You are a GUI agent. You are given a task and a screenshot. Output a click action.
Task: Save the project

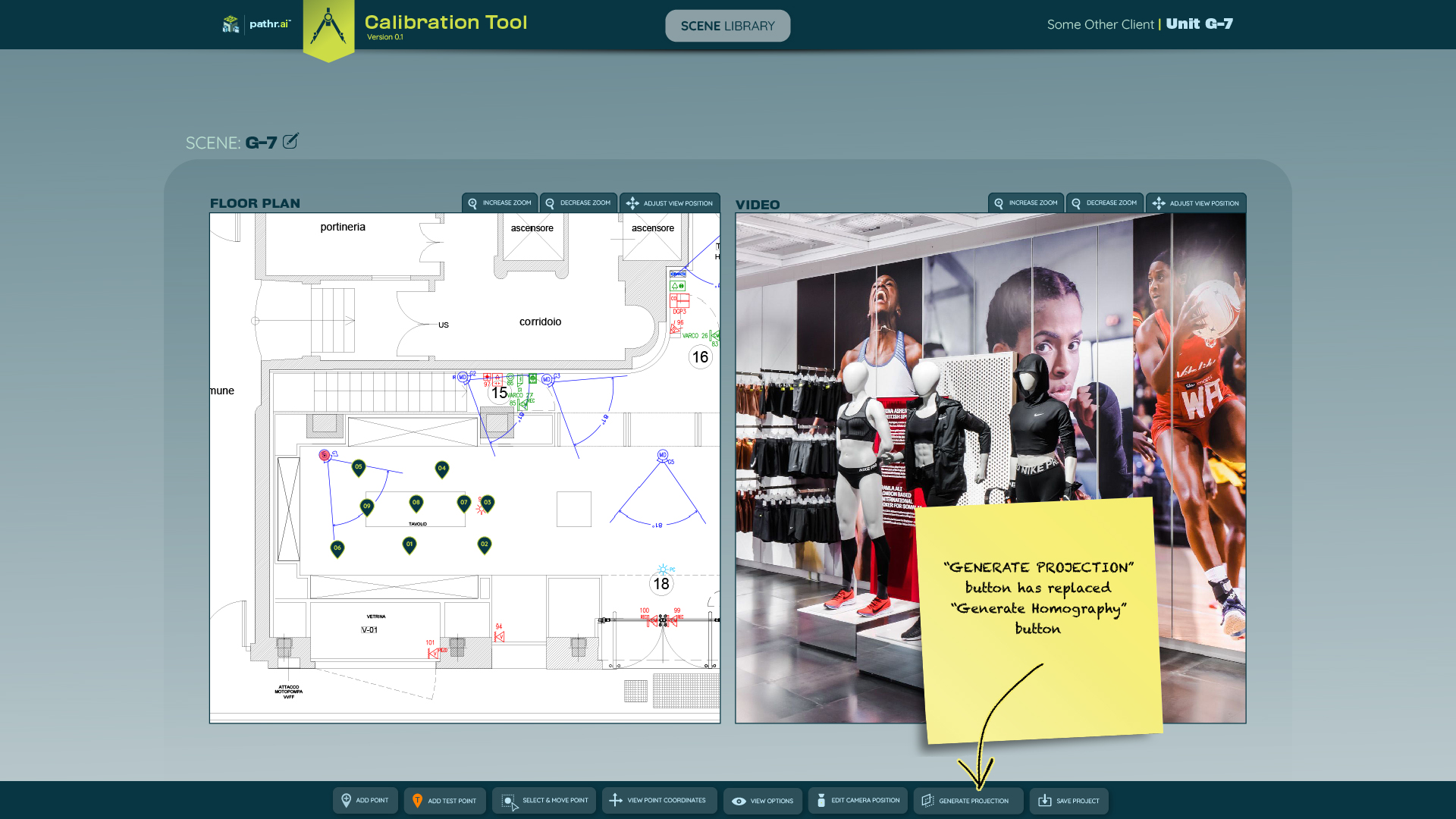coord(1068,801)
